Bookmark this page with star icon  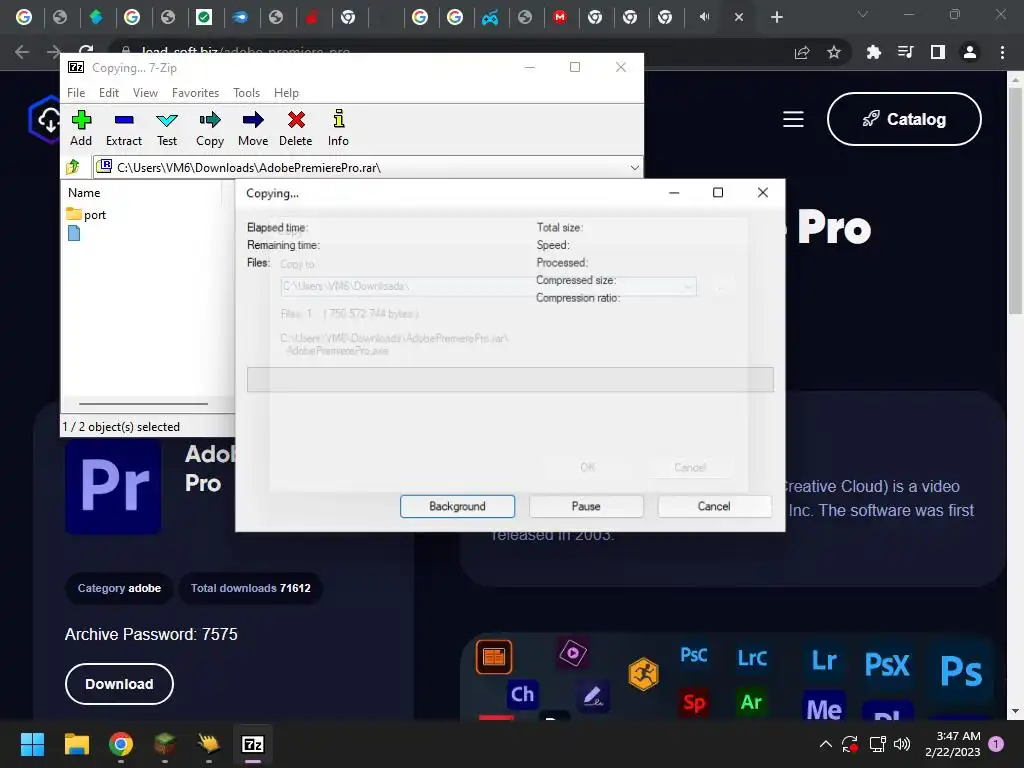point(833,52)
